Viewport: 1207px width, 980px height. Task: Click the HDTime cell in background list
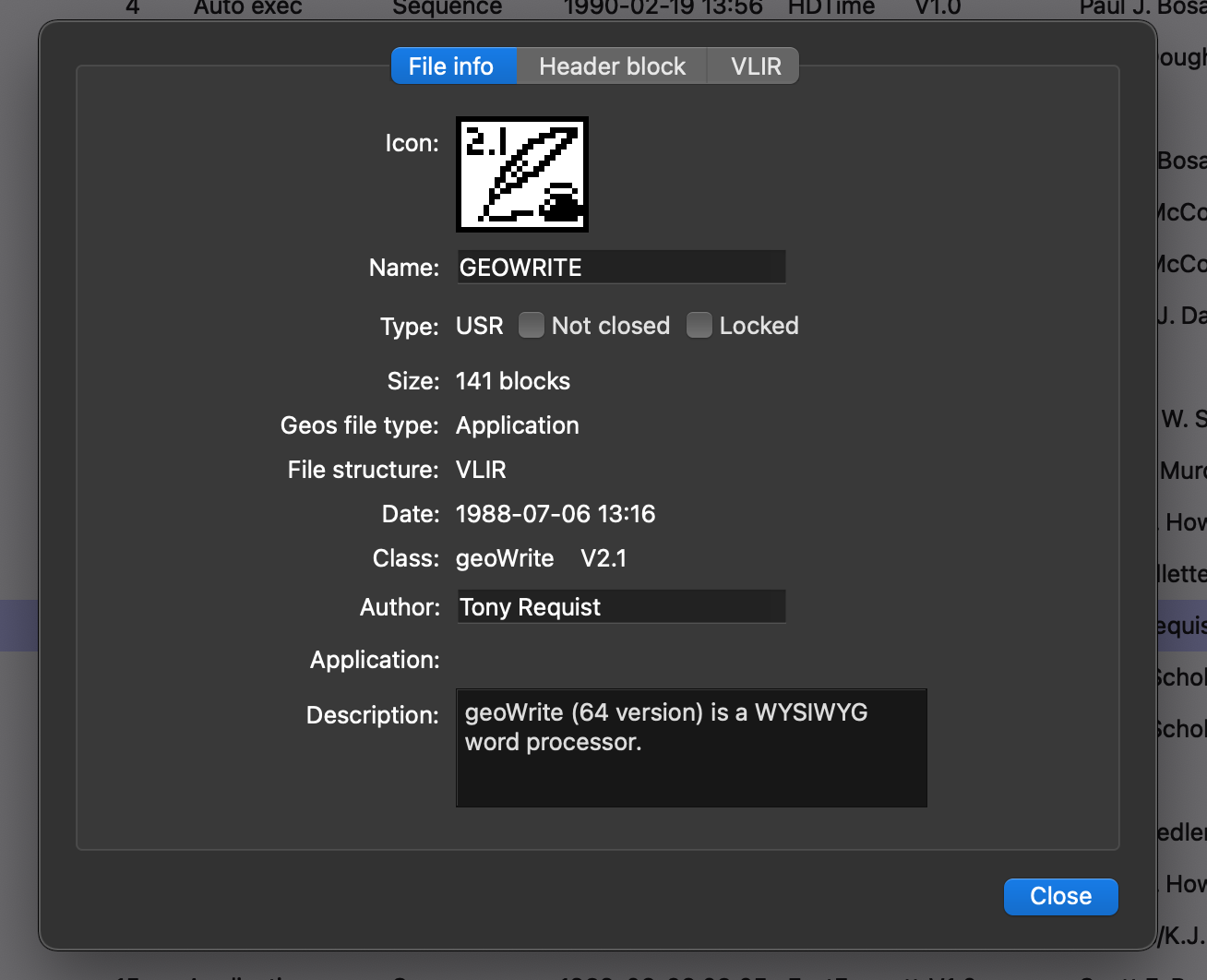coord(831,7)
